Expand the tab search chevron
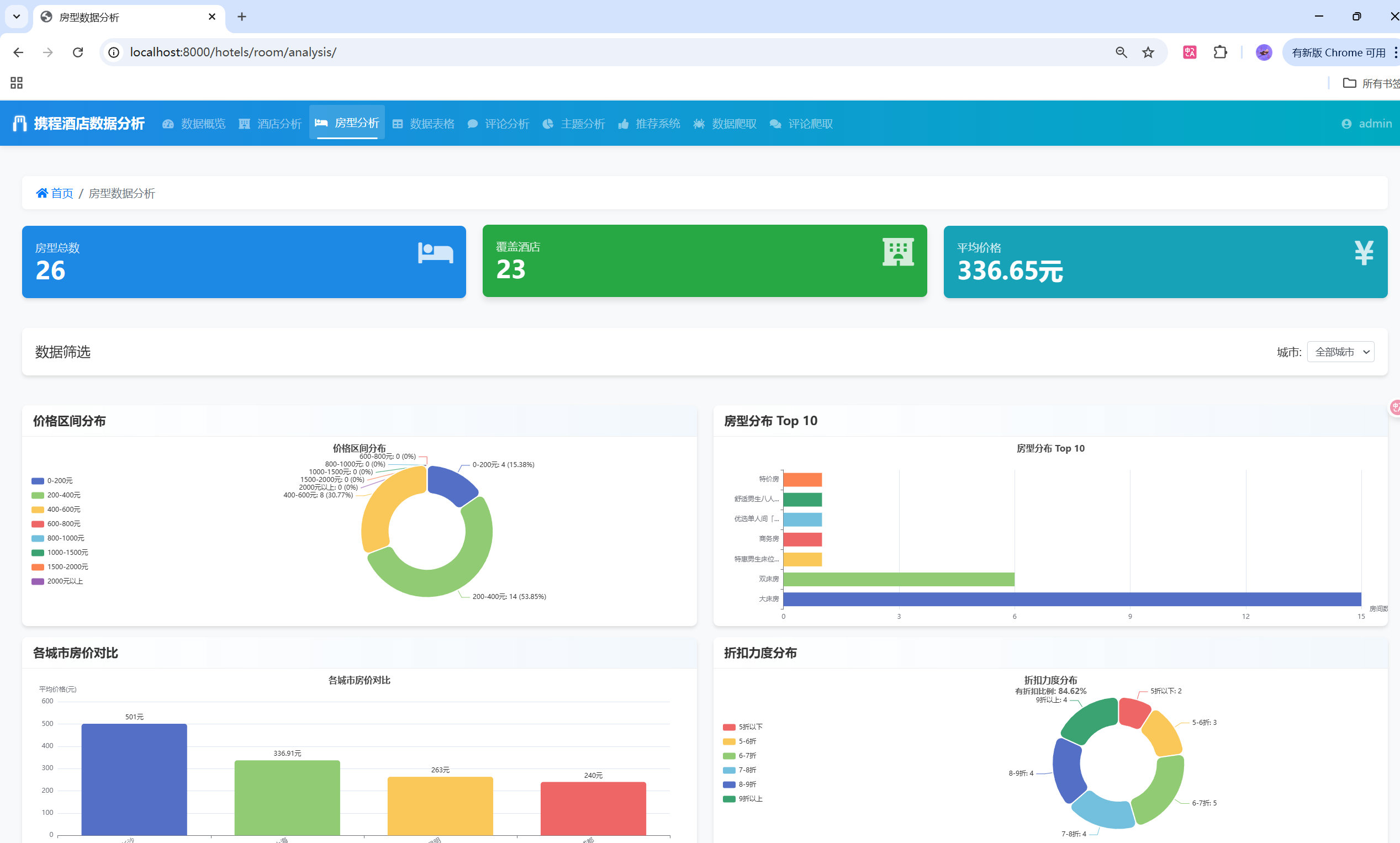Viewport: 1400px width, 843px height. point(17,17)
